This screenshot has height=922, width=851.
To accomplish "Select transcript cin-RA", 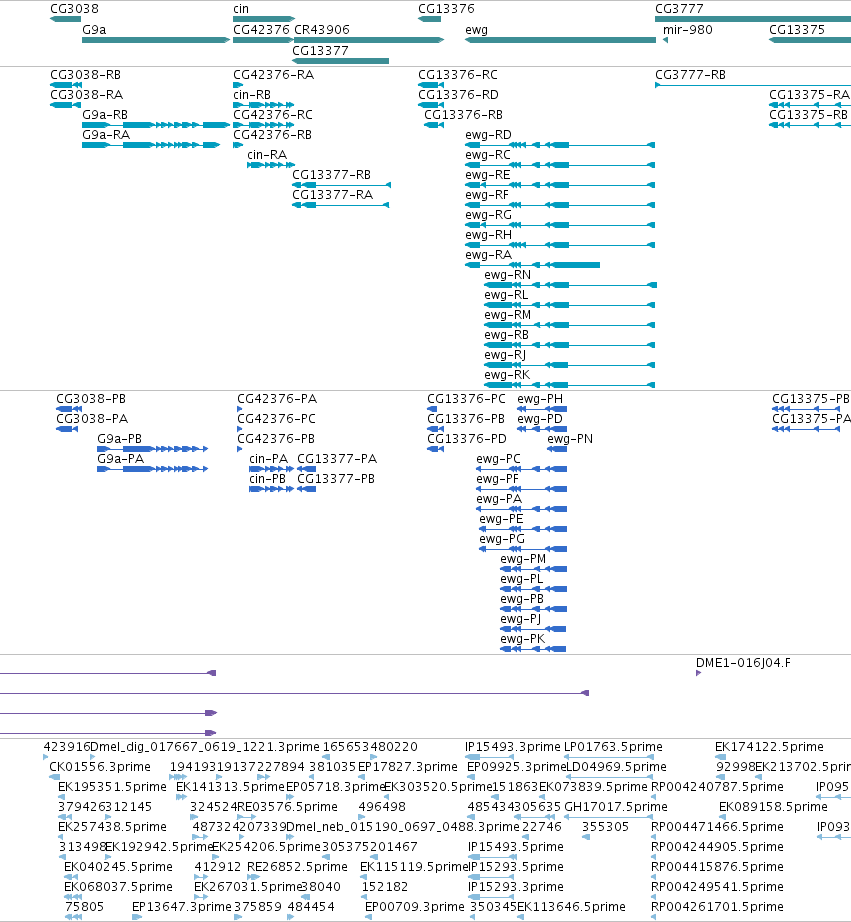I will click(271, 165).
